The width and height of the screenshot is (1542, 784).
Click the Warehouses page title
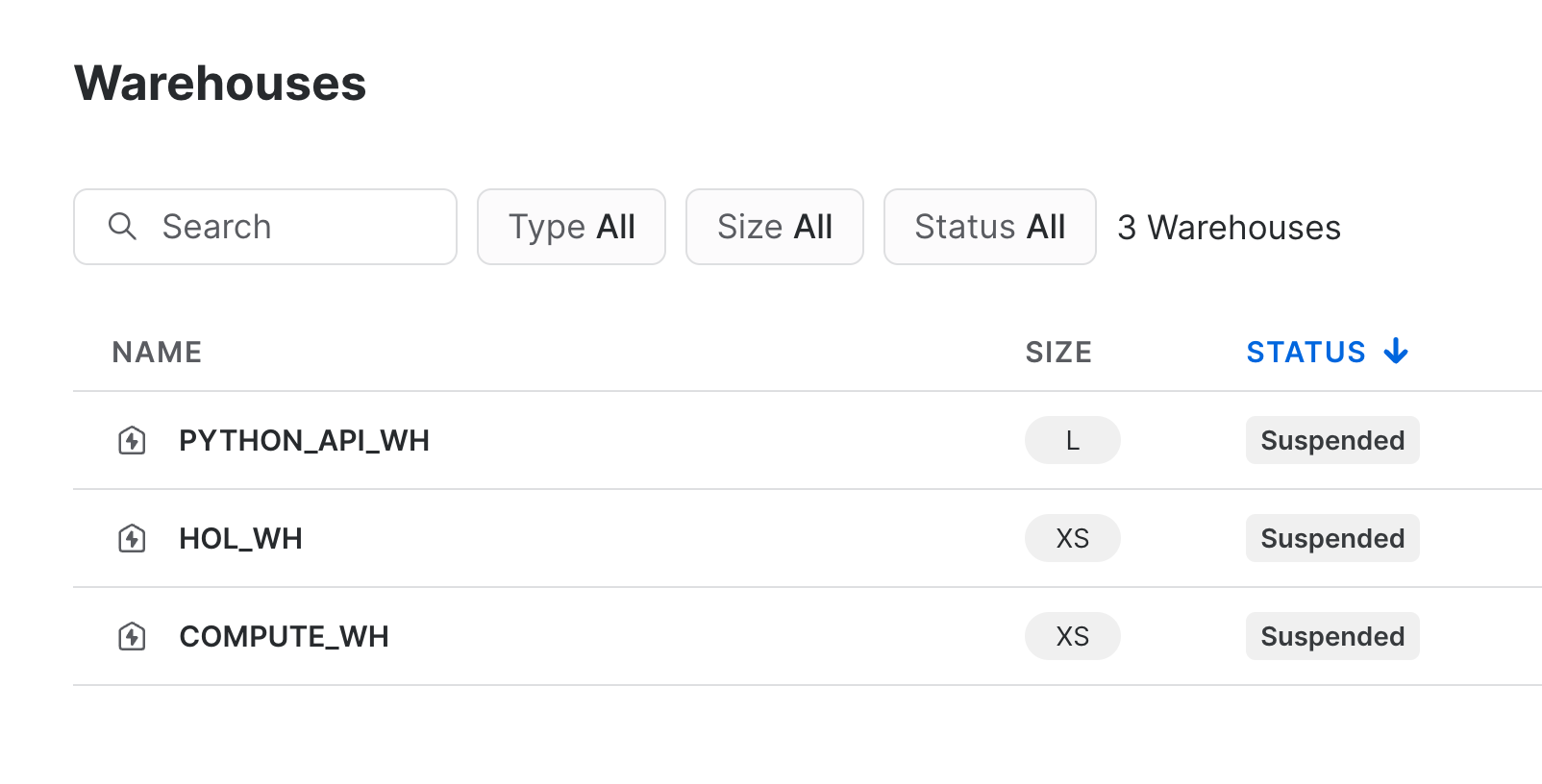(x=220, y=85)
